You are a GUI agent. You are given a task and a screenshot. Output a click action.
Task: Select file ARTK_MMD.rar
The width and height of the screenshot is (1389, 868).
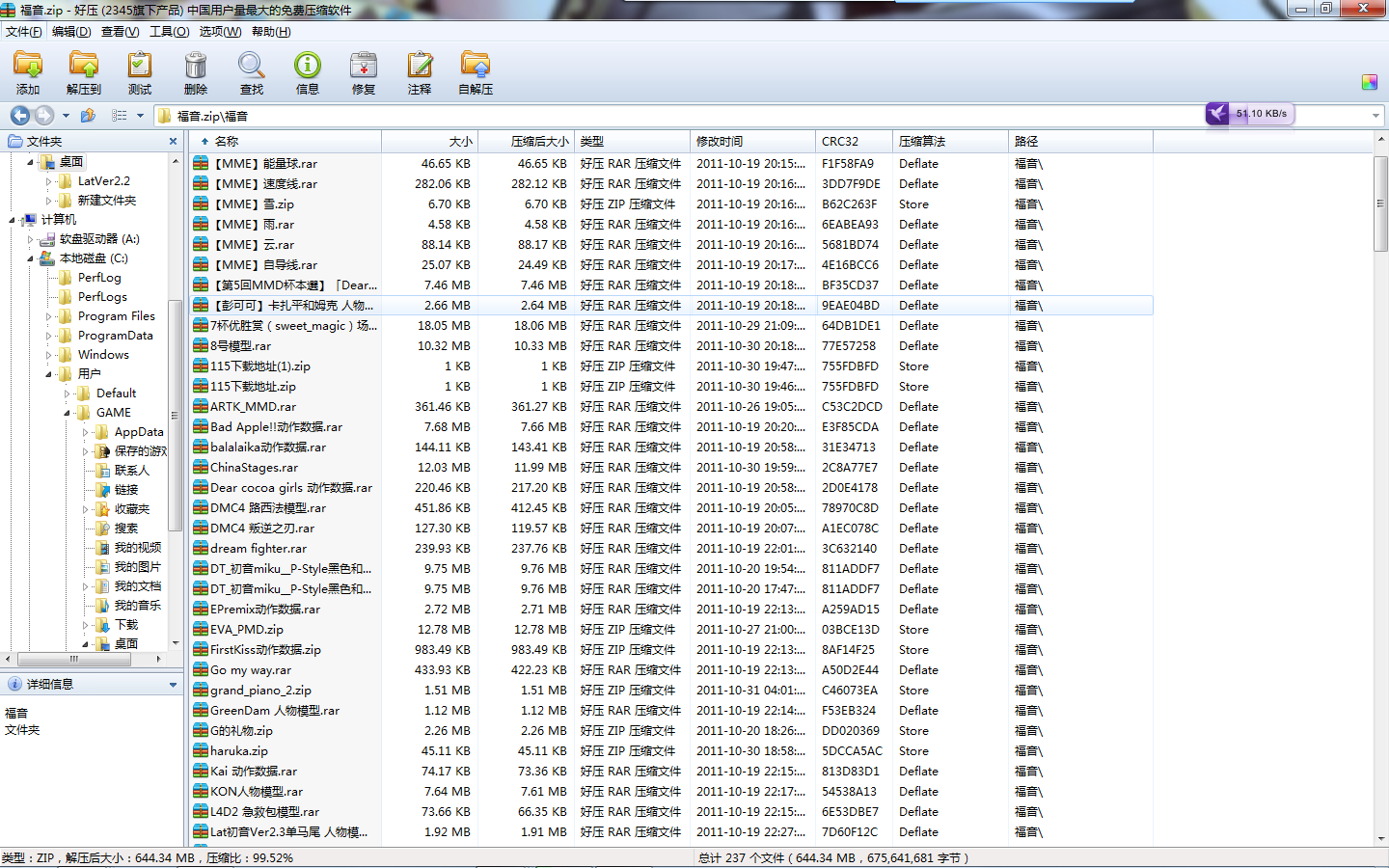click(x=253, y=407)
